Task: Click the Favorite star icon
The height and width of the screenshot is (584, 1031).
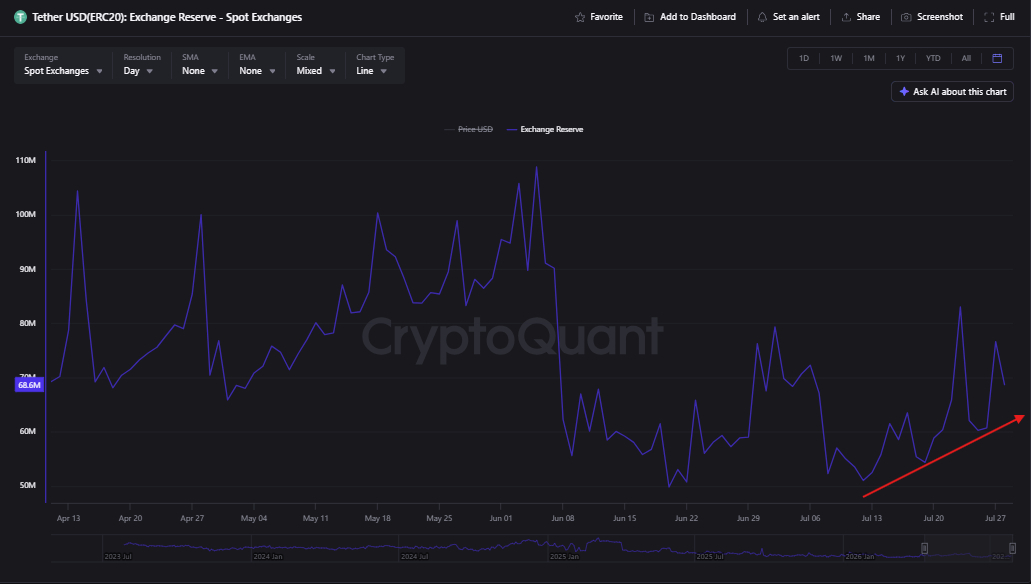Action: coord(579,17)
